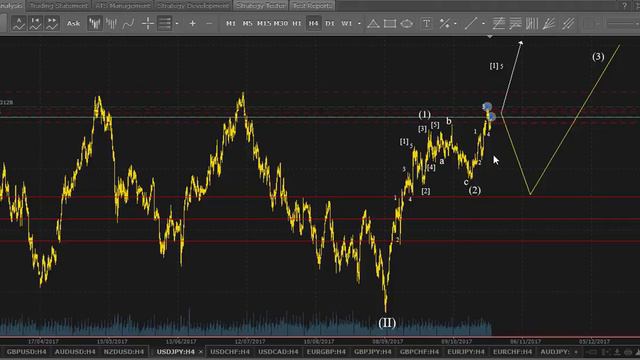Switch to AUDUSD:H4 chart tab
The image size is (640, 360).
tap(75, 351)
